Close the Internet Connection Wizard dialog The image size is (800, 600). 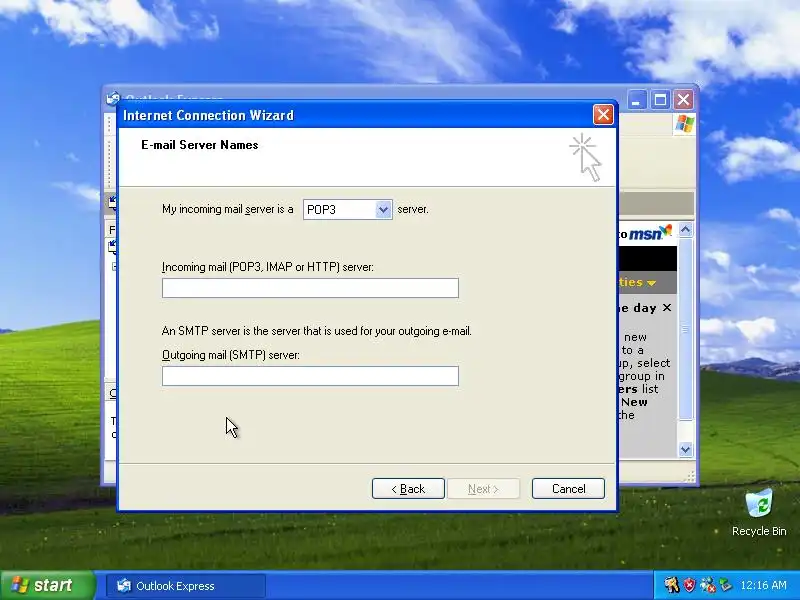click(603, 115)
